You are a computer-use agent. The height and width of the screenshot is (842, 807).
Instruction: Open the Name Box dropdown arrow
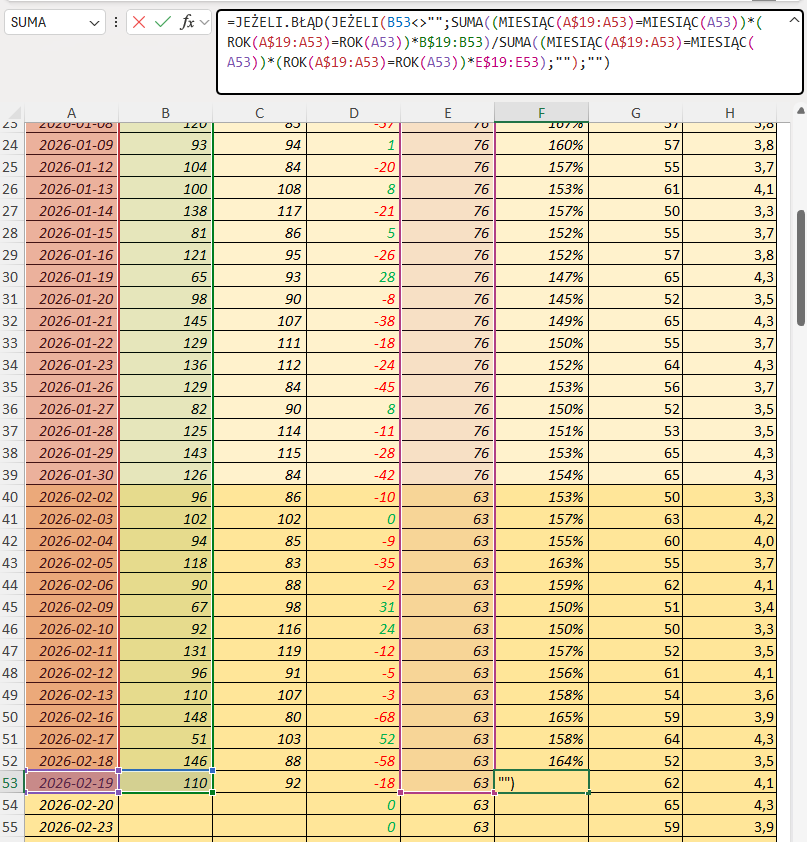(x=94, y=23)
